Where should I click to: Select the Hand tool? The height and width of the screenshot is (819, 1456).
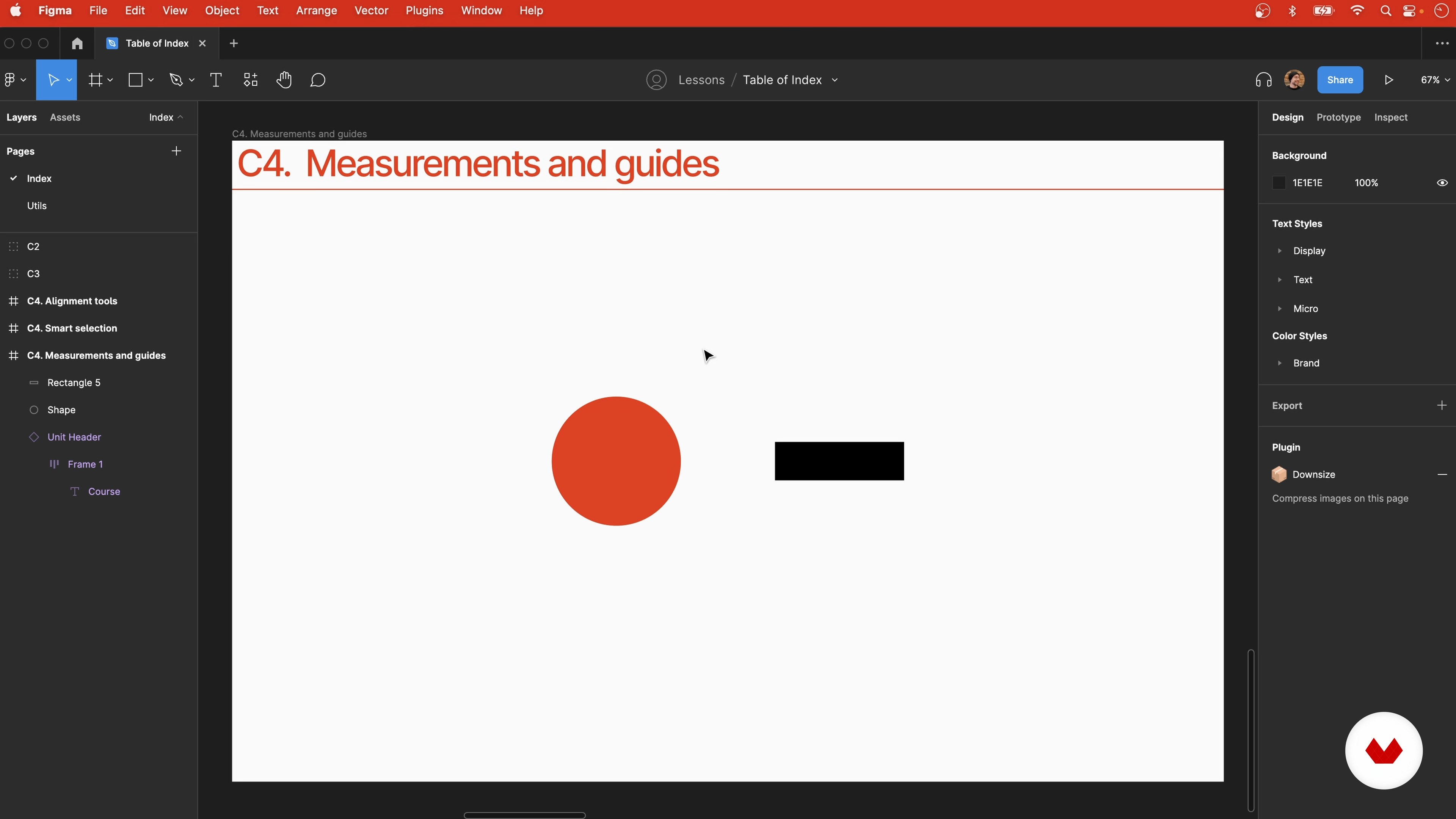pos(284,80)
